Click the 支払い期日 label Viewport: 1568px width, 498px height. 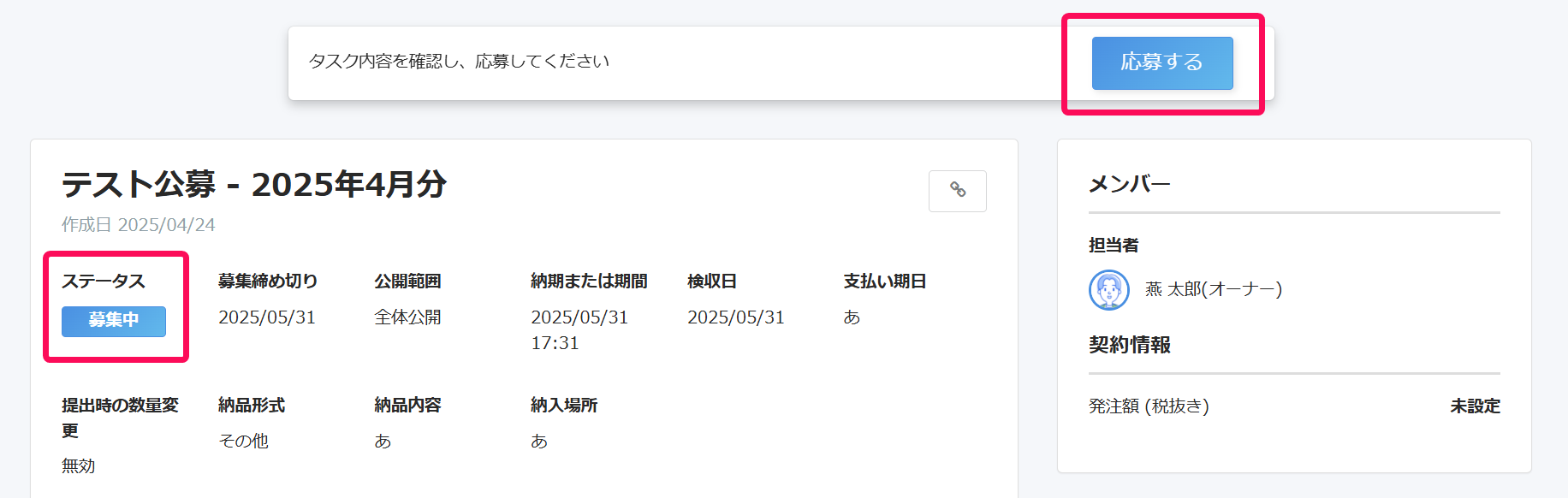coord(885,282)
